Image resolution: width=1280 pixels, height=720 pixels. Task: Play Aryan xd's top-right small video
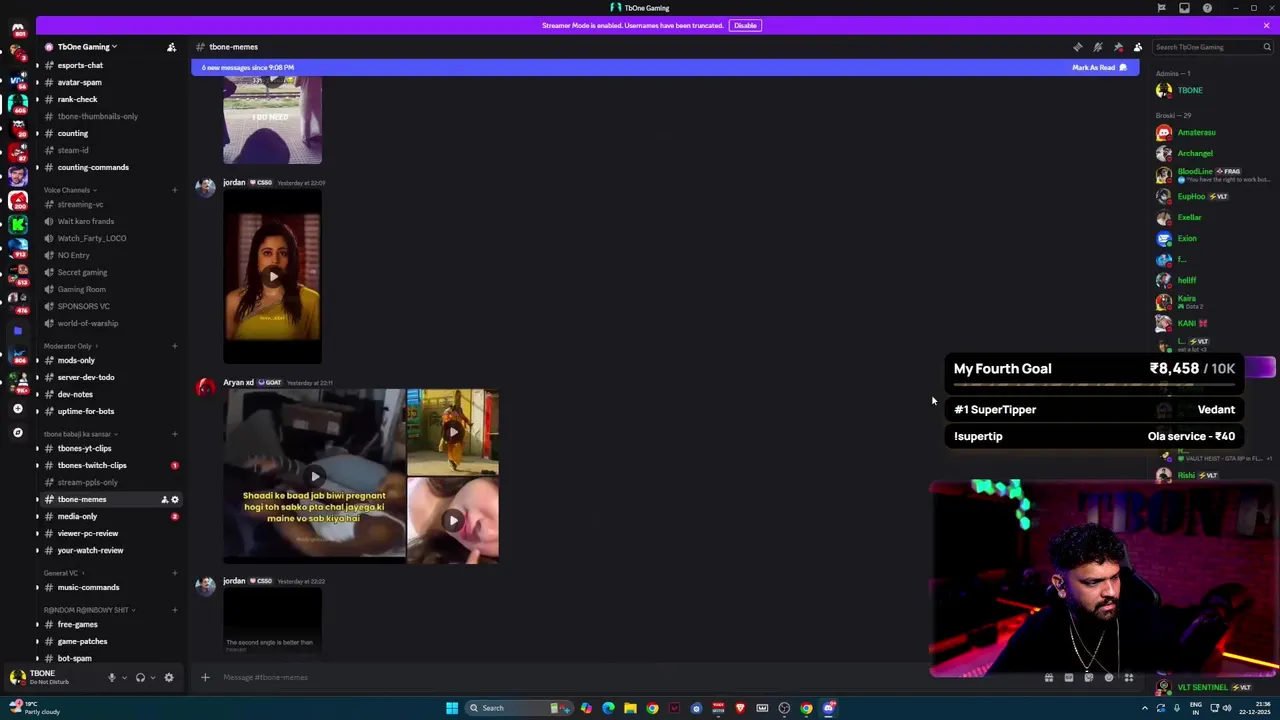(x=453, y=432)
